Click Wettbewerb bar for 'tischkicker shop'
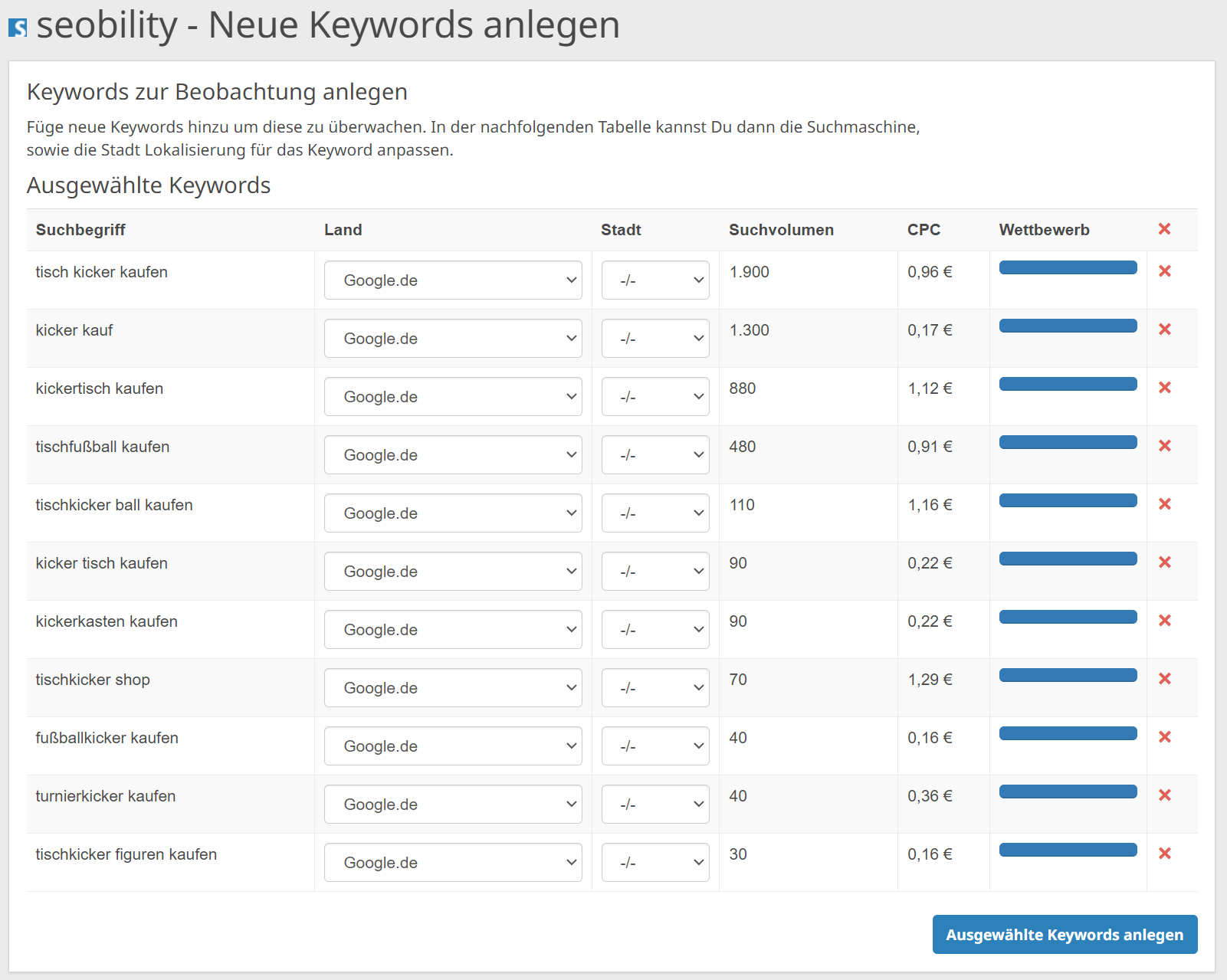1227x980 pixels. [x=1068, y=675]
